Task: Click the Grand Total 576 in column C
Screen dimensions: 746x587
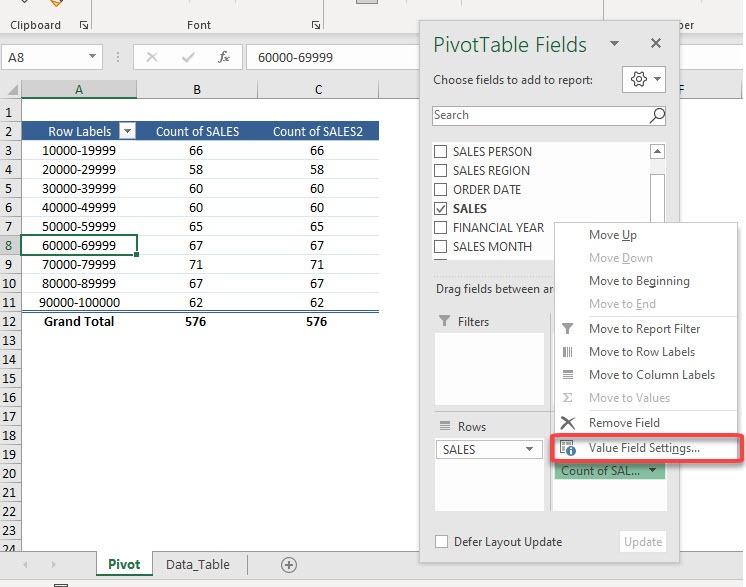Action: click(316, 322)
